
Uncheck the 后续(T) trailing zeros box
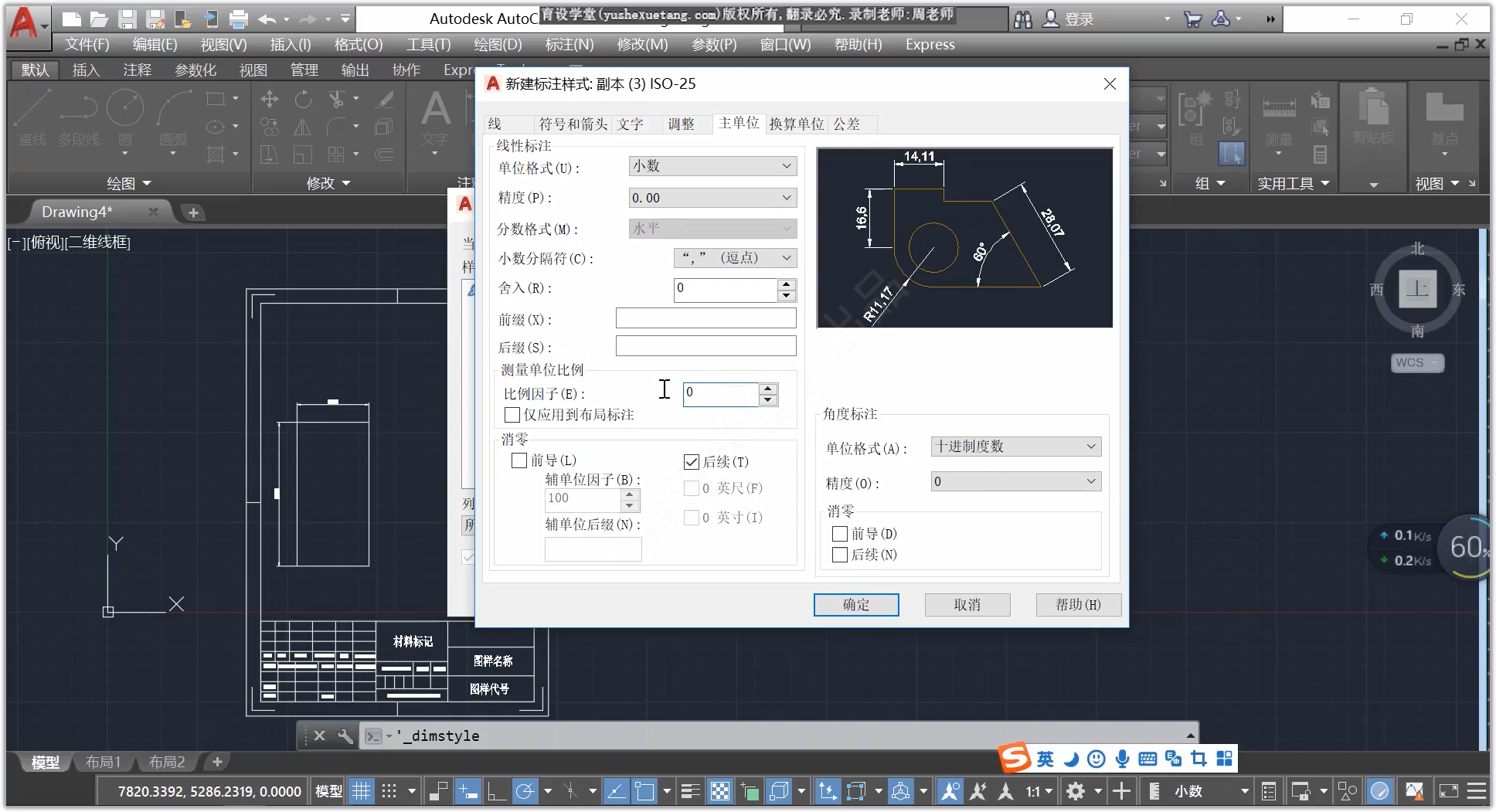(x=692, y=462)
